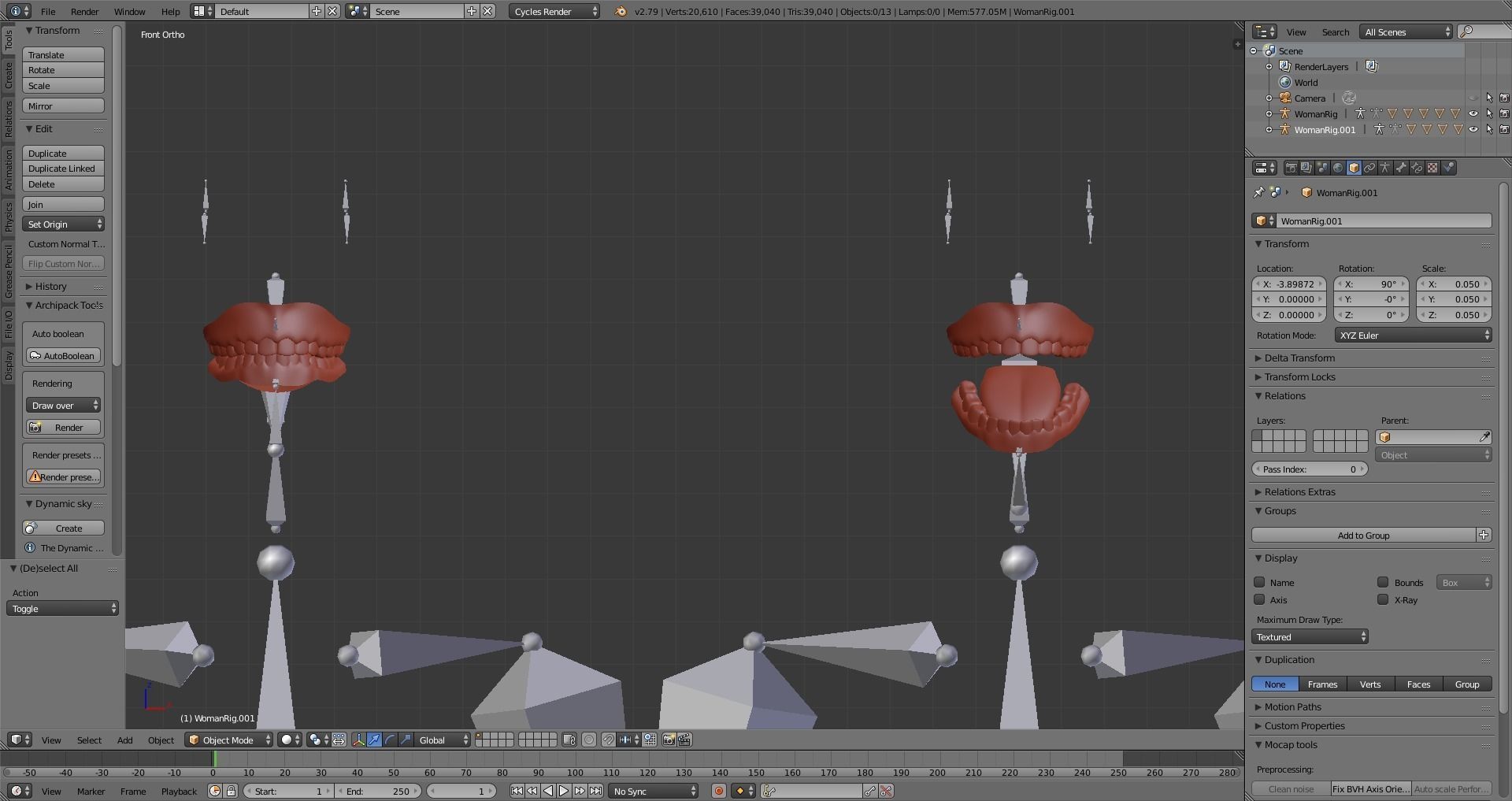This screenshot has height=801, width=1512.
Task: Toggle visibility eye for WomanRig in outliner
Action: click(1473, 113)
